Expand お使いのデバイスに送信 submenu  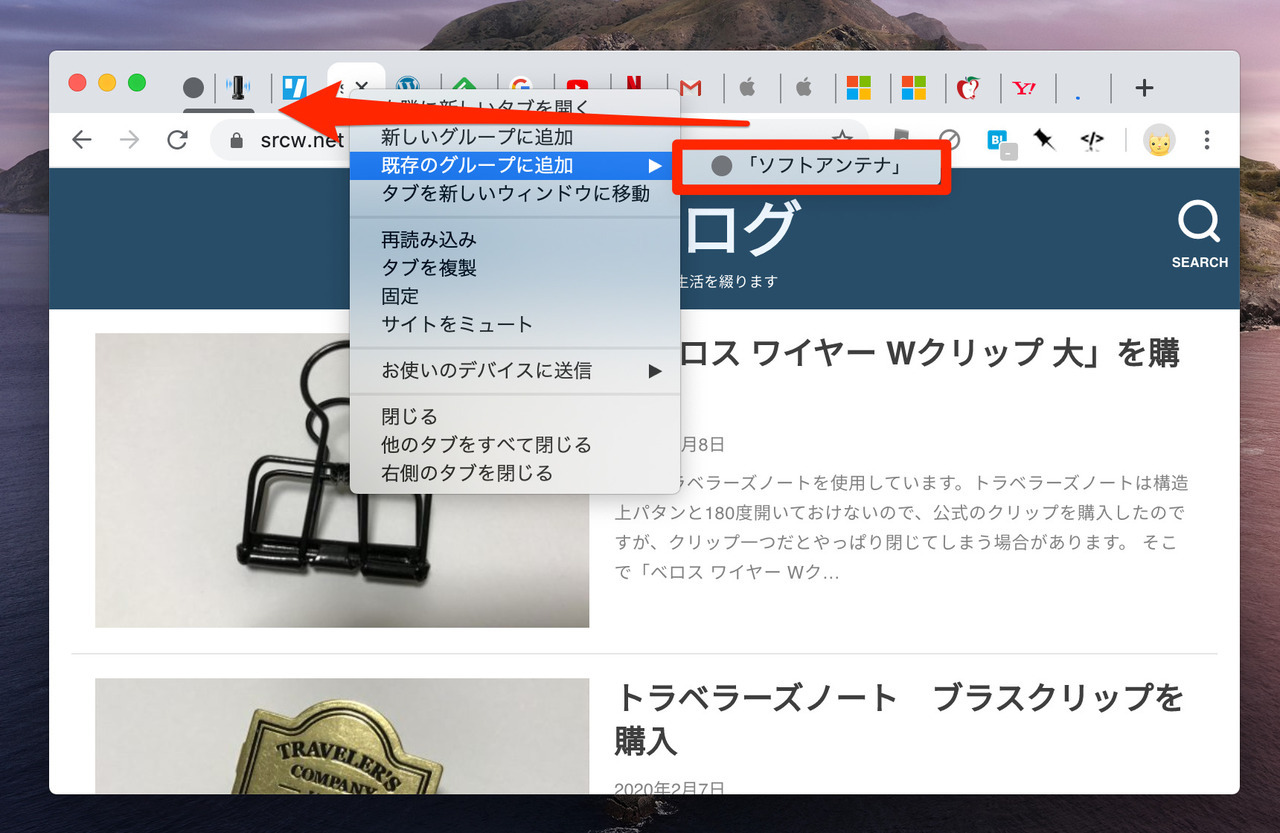tap(515, 371)
